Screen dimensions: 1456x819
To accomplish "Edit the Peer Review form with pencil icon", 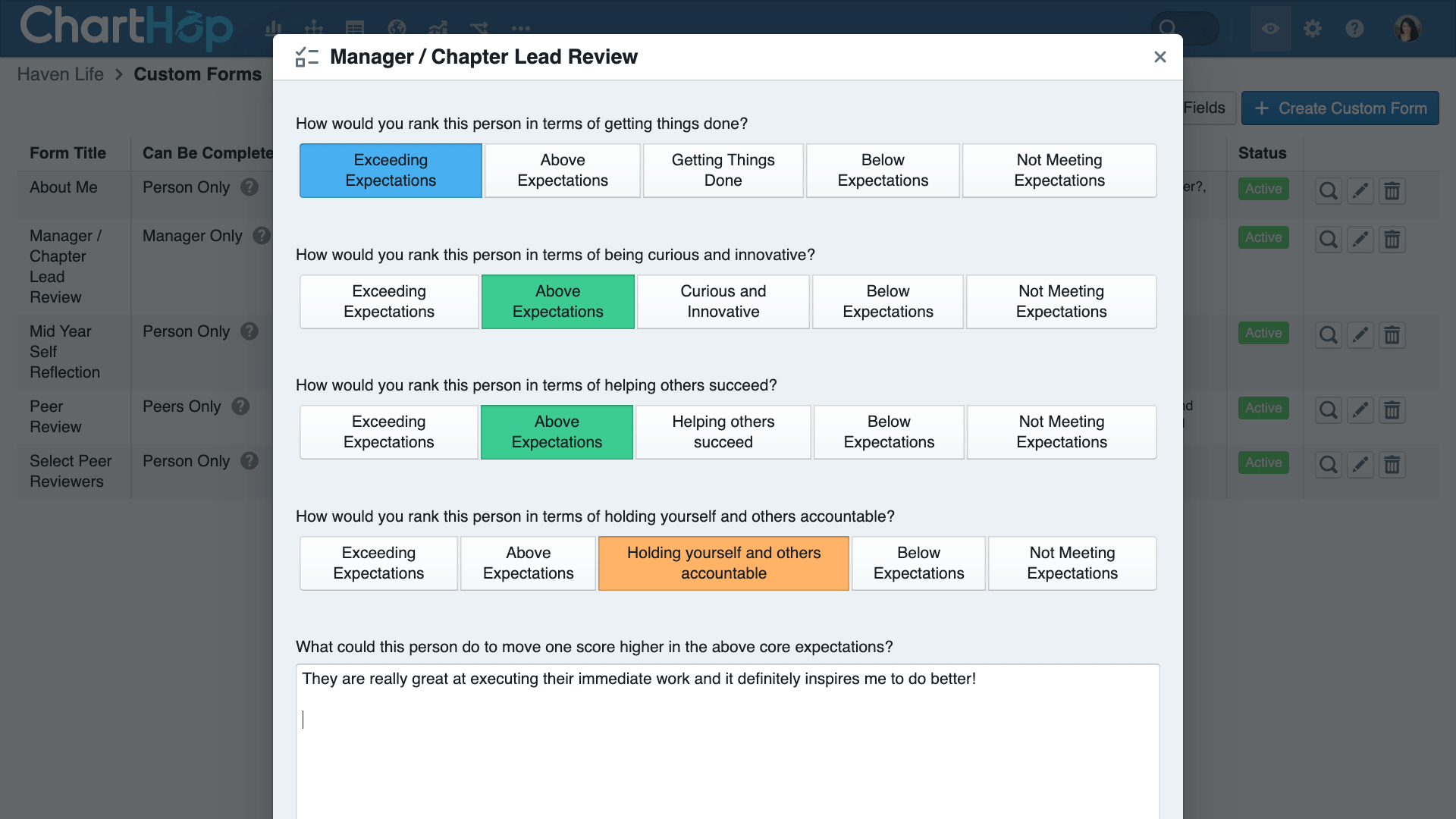I will coord(1360,410).
